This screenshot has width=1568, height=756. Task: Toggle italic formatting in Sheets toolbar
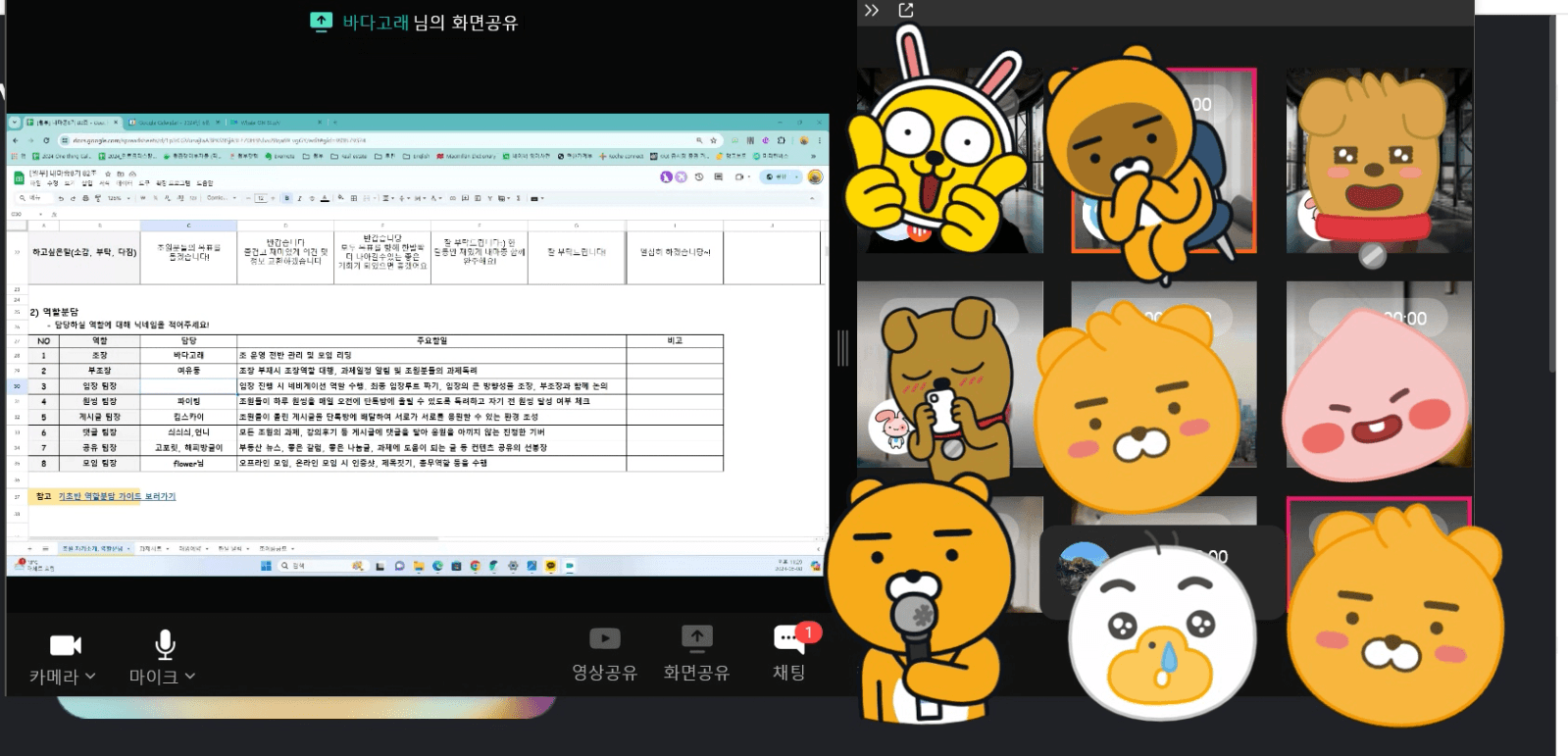[x=299, y=198]
